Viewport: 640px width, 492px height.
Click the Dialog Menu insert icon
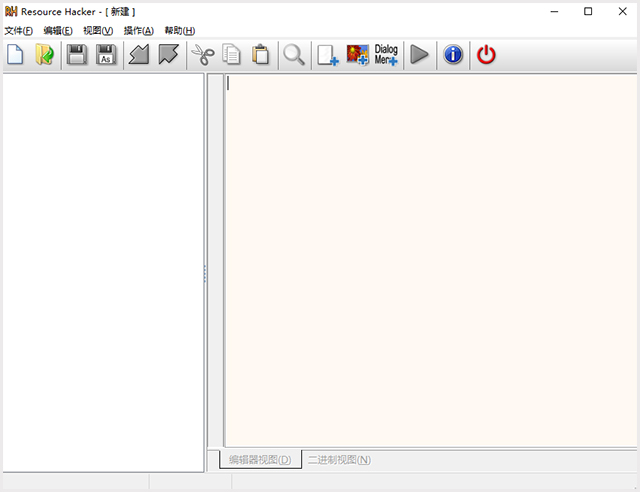click(386, 55)
